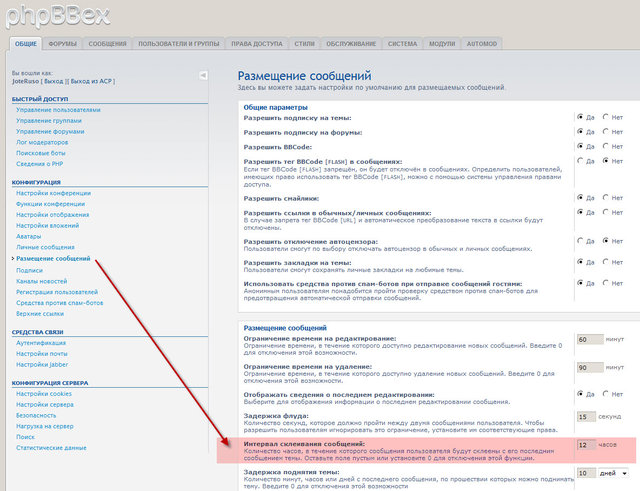
Task: Open Поисковые боты link
Action: click(41, 153)
